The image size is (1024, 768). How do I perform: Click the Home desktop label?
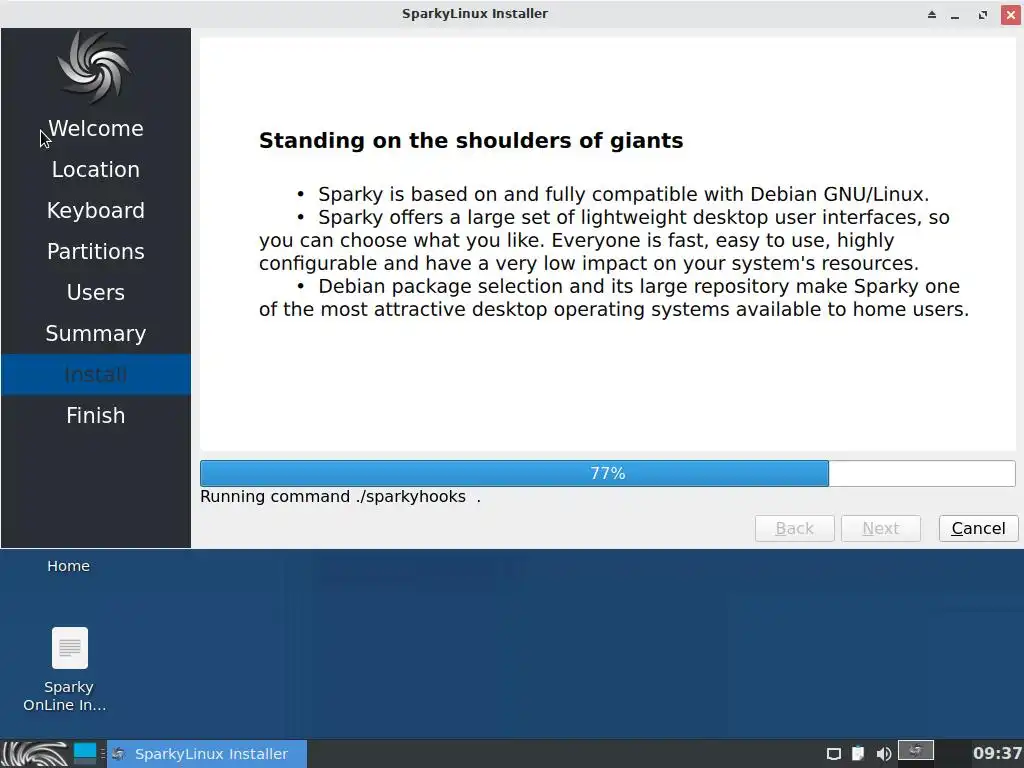click(x=68, y=566)
